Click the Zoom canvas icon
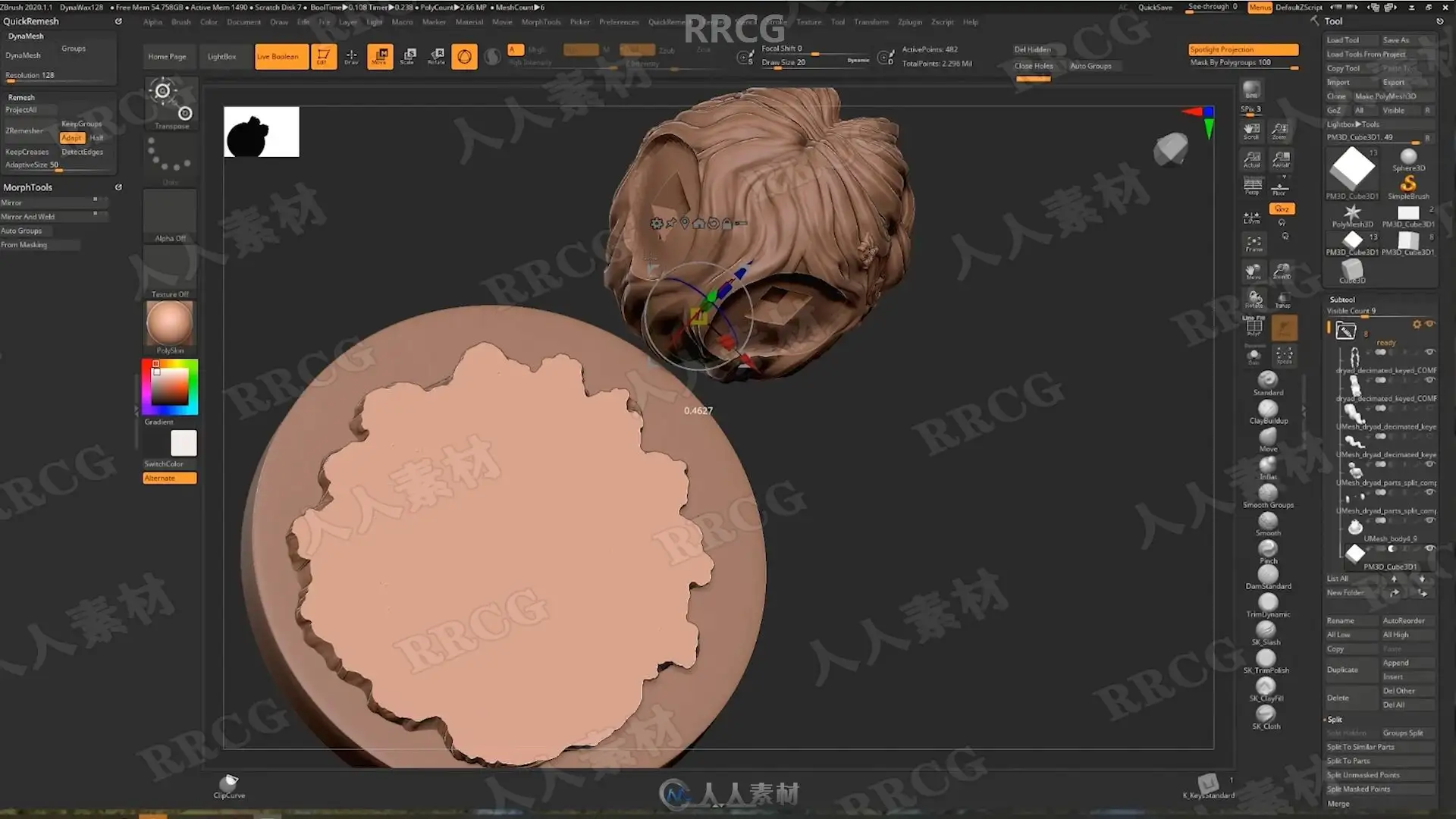Screen dimensions: 1456x819 click(x=1280, y=131)
